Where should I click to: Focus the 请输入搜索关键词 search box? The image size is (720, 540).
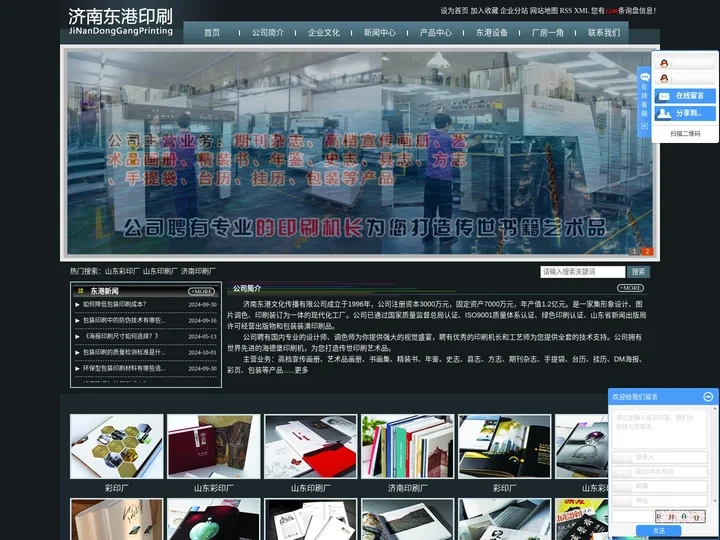[x=582, y=272]
